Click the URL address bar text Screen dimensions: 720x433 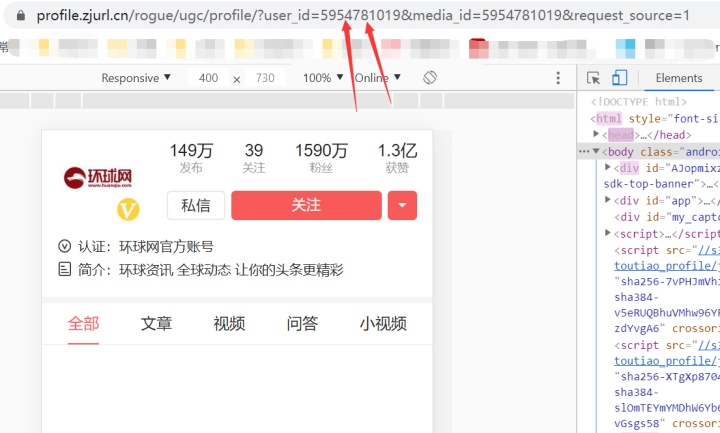(363, 16)
